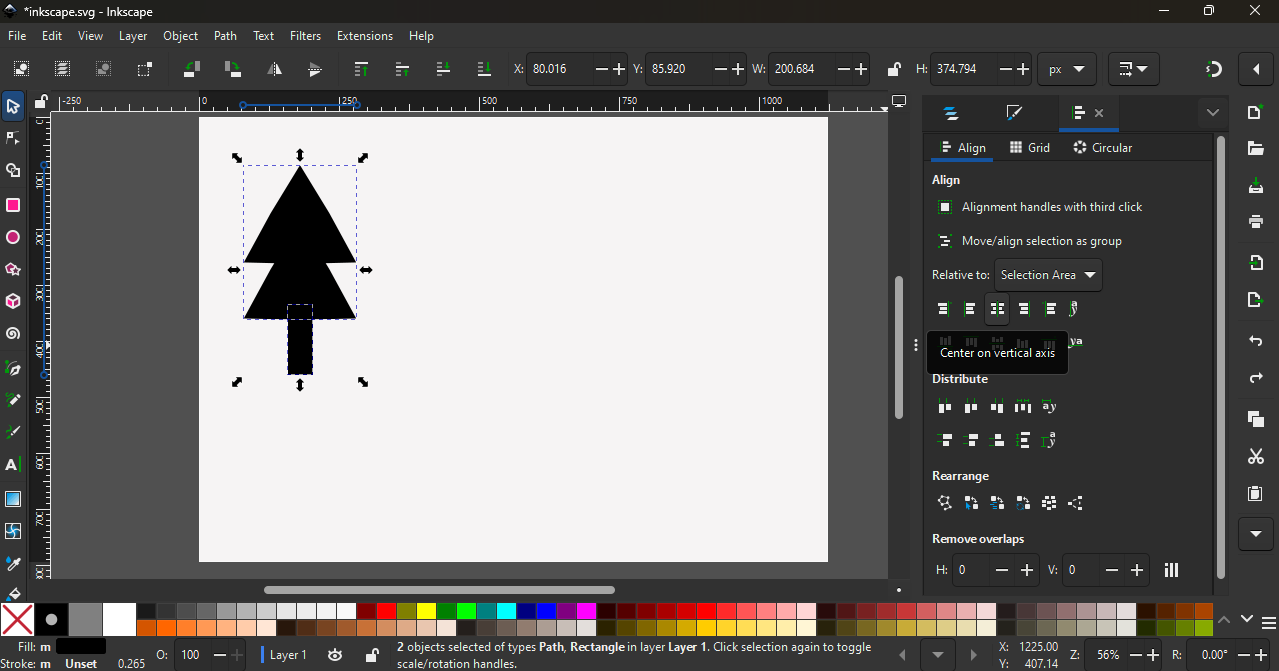Viewport: 1279px width, 671px height.
Task: Select the Mesh gradient tool
Action: [x=13, y=531]
